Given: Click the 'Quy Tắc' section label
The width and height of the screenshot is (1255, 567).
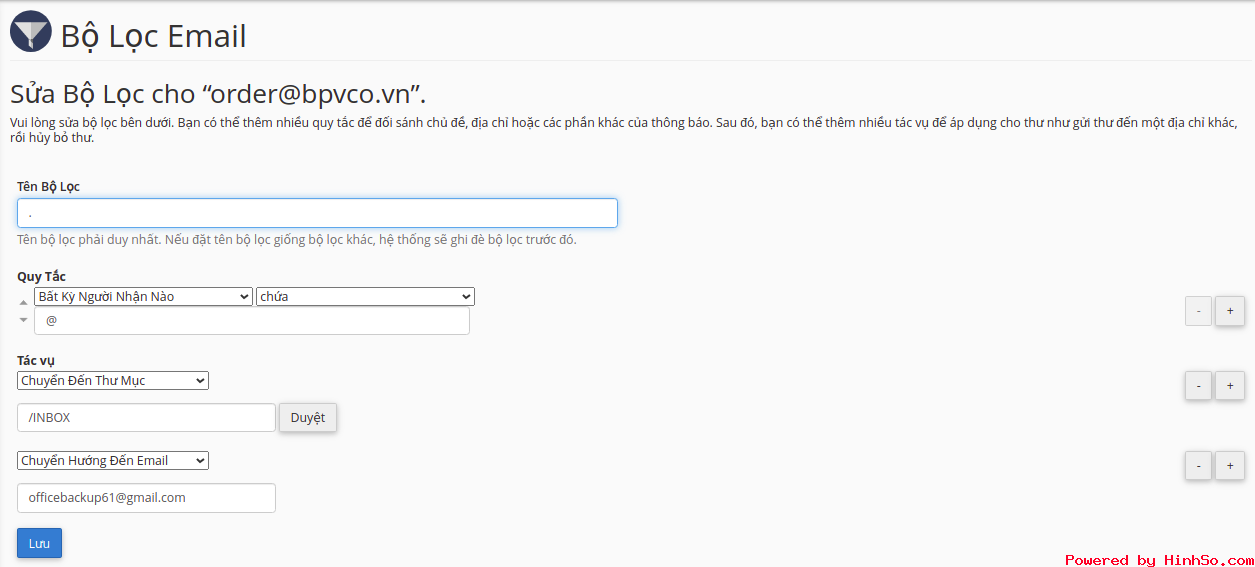Looking at the screenshot, I should tap(41, 276).
